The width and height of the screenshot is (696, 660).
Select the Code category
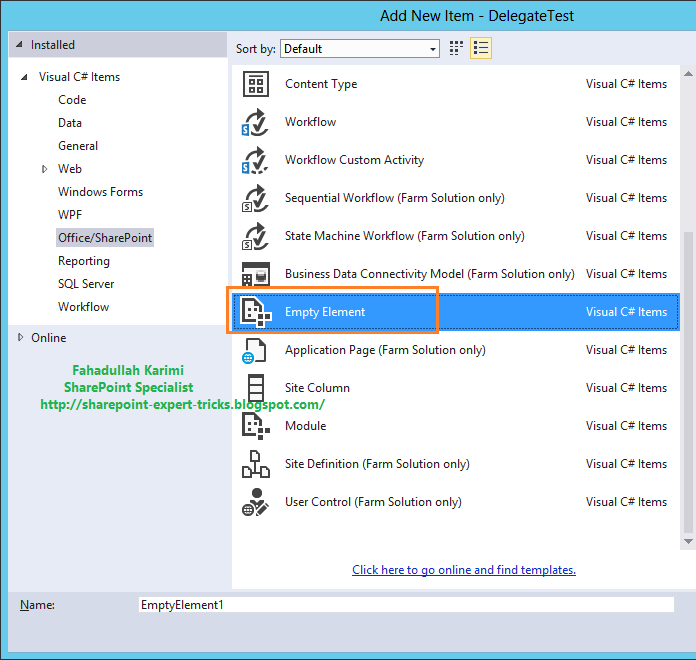(72, 100)
